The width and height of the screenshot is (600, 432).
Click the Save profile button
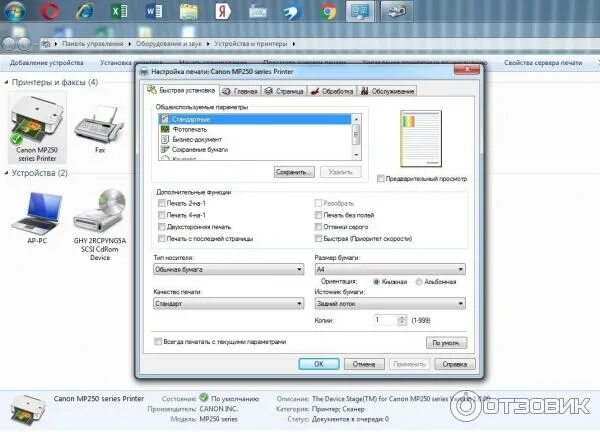pos(294,172)
